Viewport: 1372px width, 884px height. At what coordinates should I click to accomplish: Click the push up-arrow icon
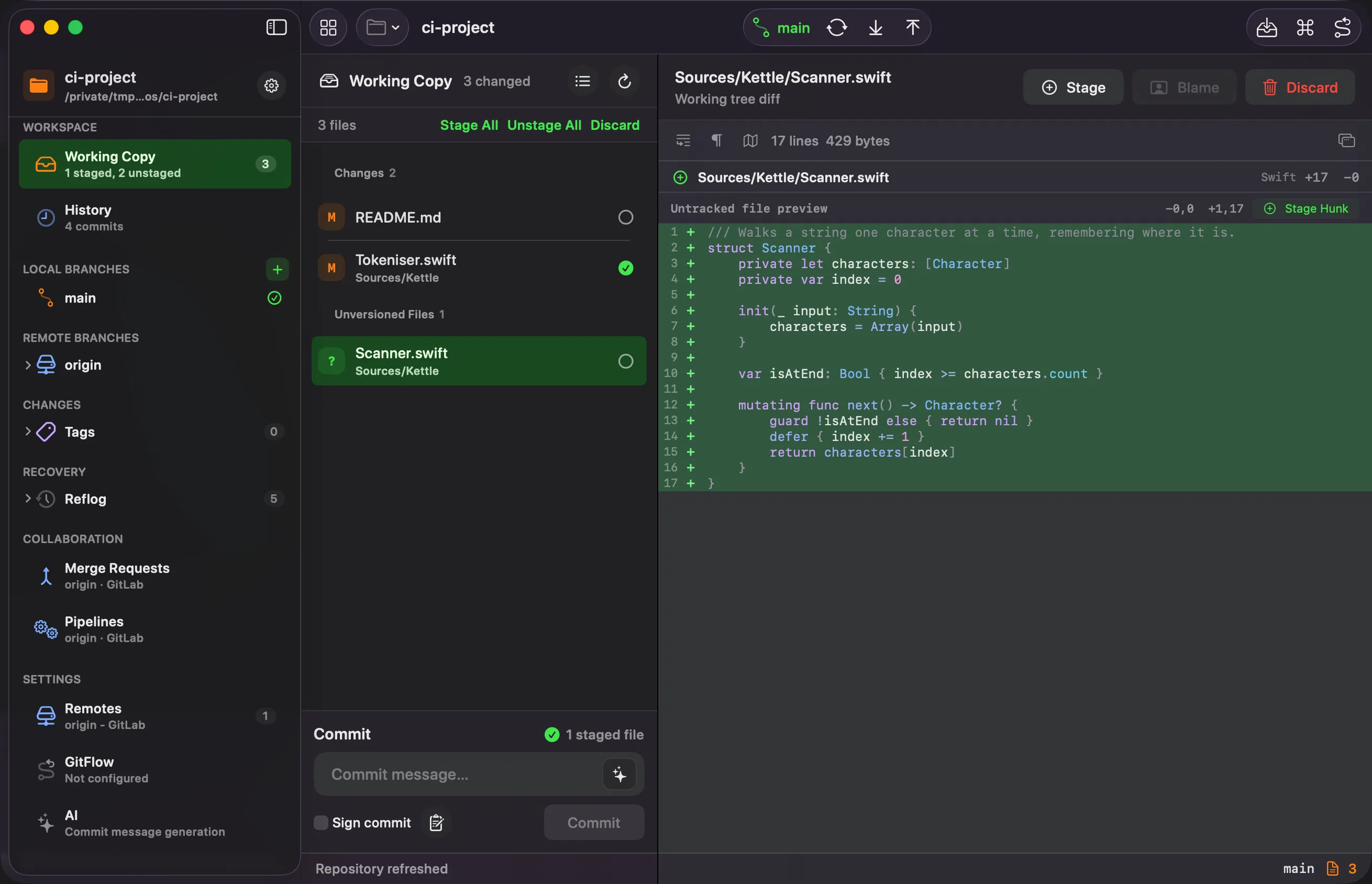tap(913, 28)
